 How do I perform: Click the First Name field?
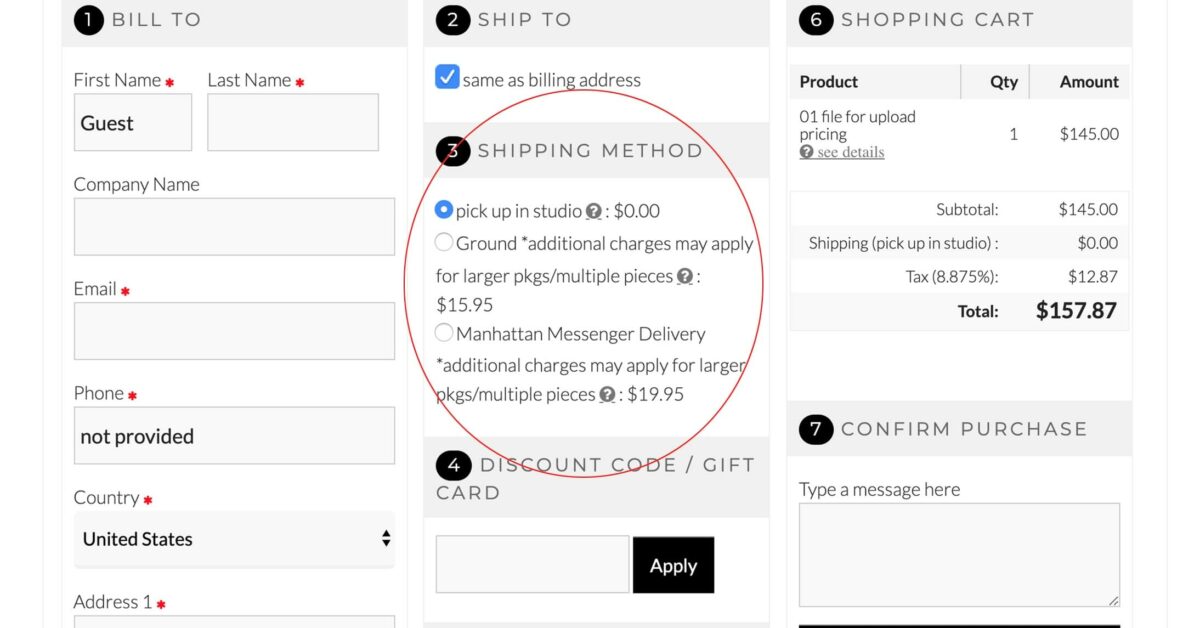[133, 123]
